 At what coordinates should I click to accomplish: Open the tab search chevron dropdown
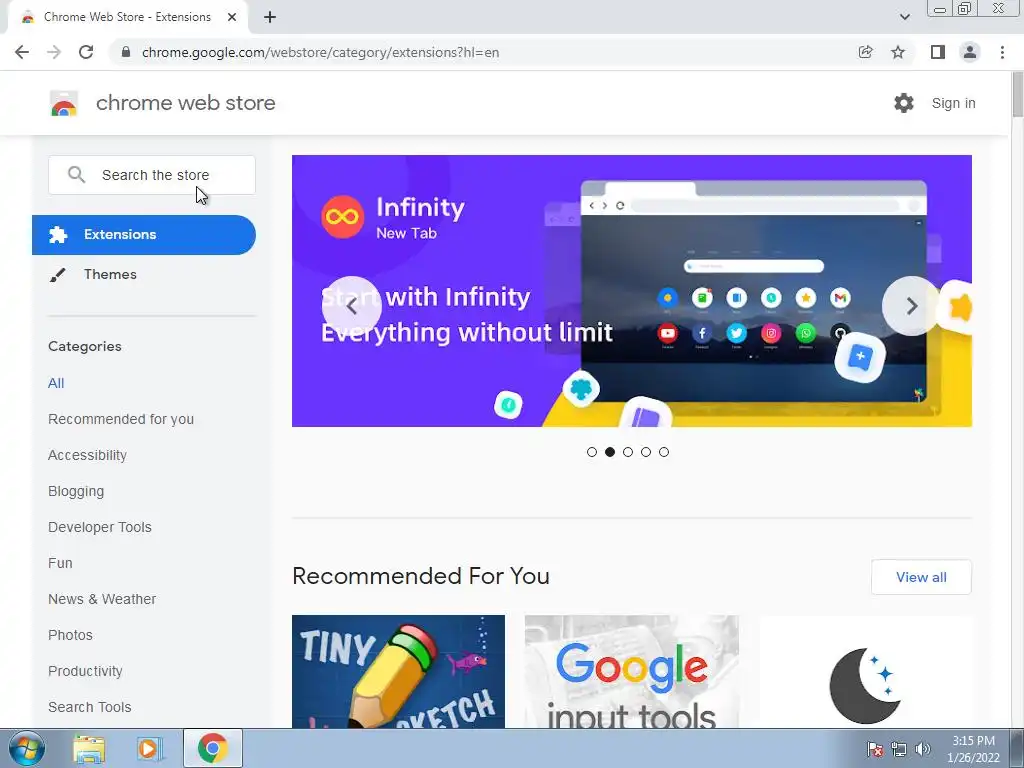(904, 17)
